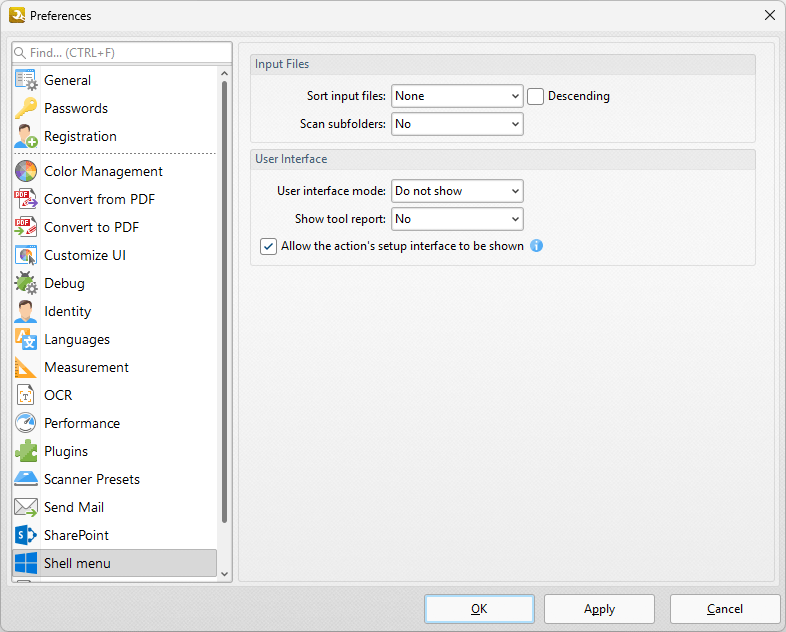Screen dimensions: 786x632
Task: Cancel the Preferences dialog
Action: click(x=725, y=609)
